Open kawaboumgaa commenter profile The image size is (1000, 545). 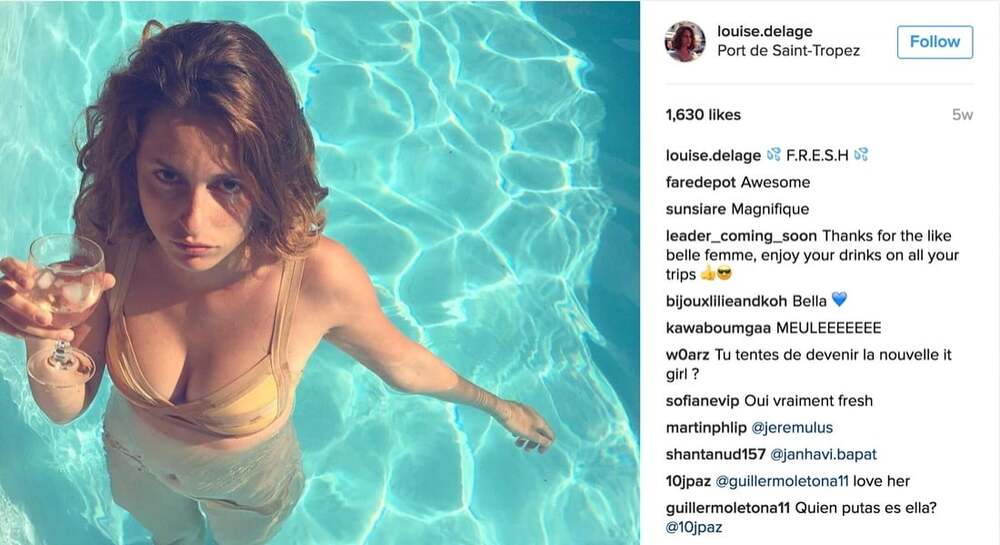pyautogui.click(x=718, y=328)
